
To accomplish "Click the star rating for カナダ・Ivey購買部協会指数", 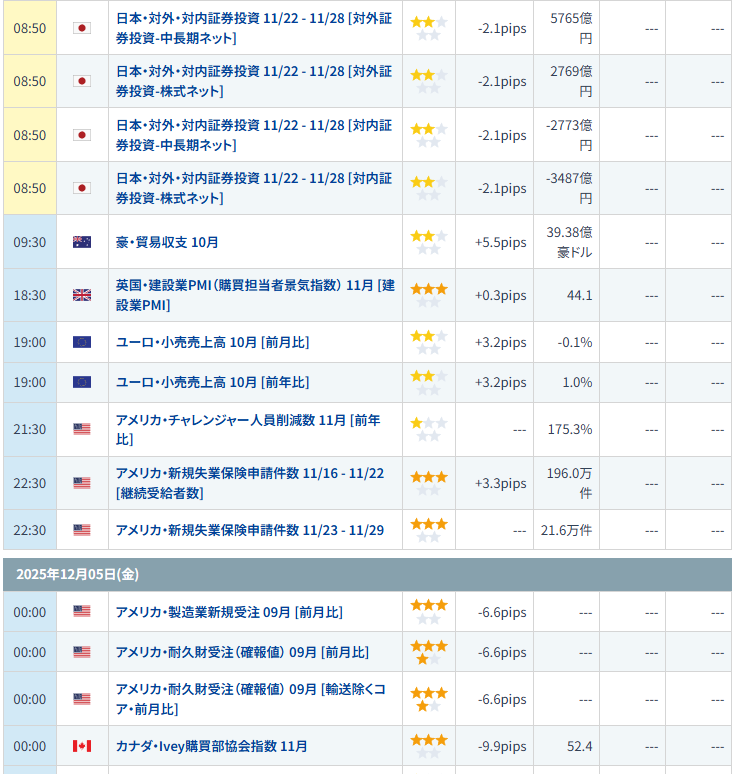I will [429, 746].
